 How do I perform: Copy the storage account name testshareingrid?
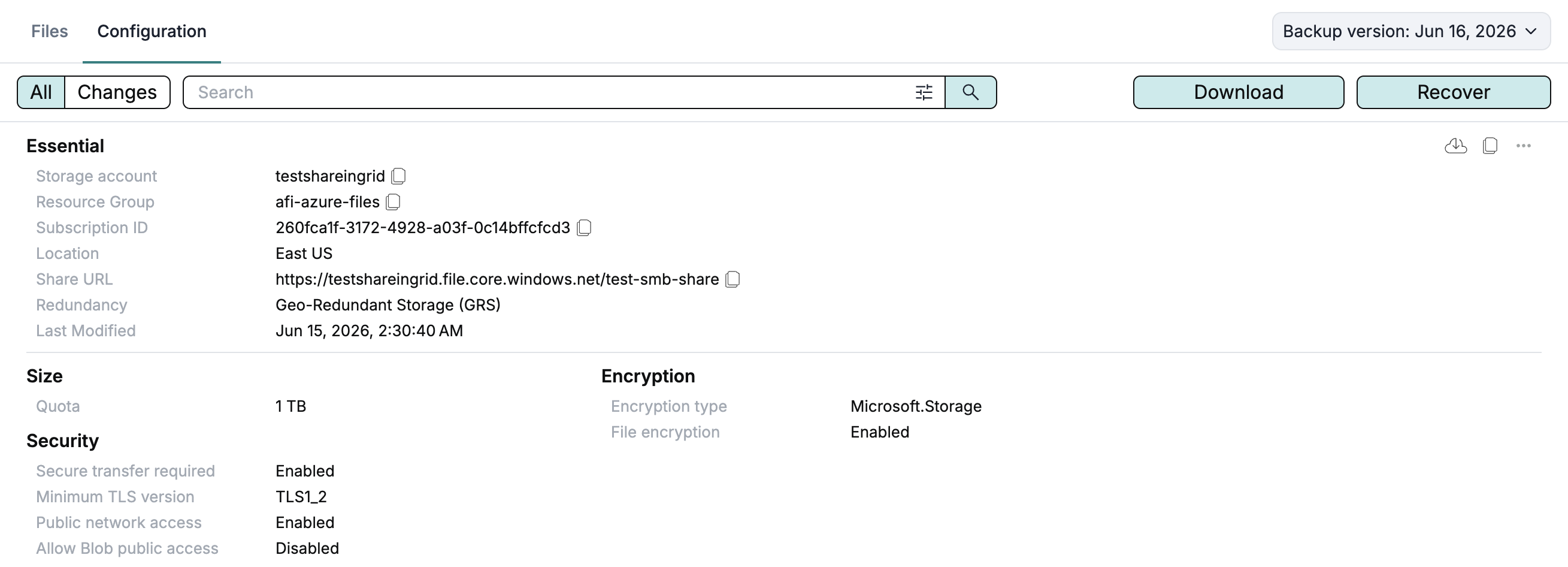(399, 176)
